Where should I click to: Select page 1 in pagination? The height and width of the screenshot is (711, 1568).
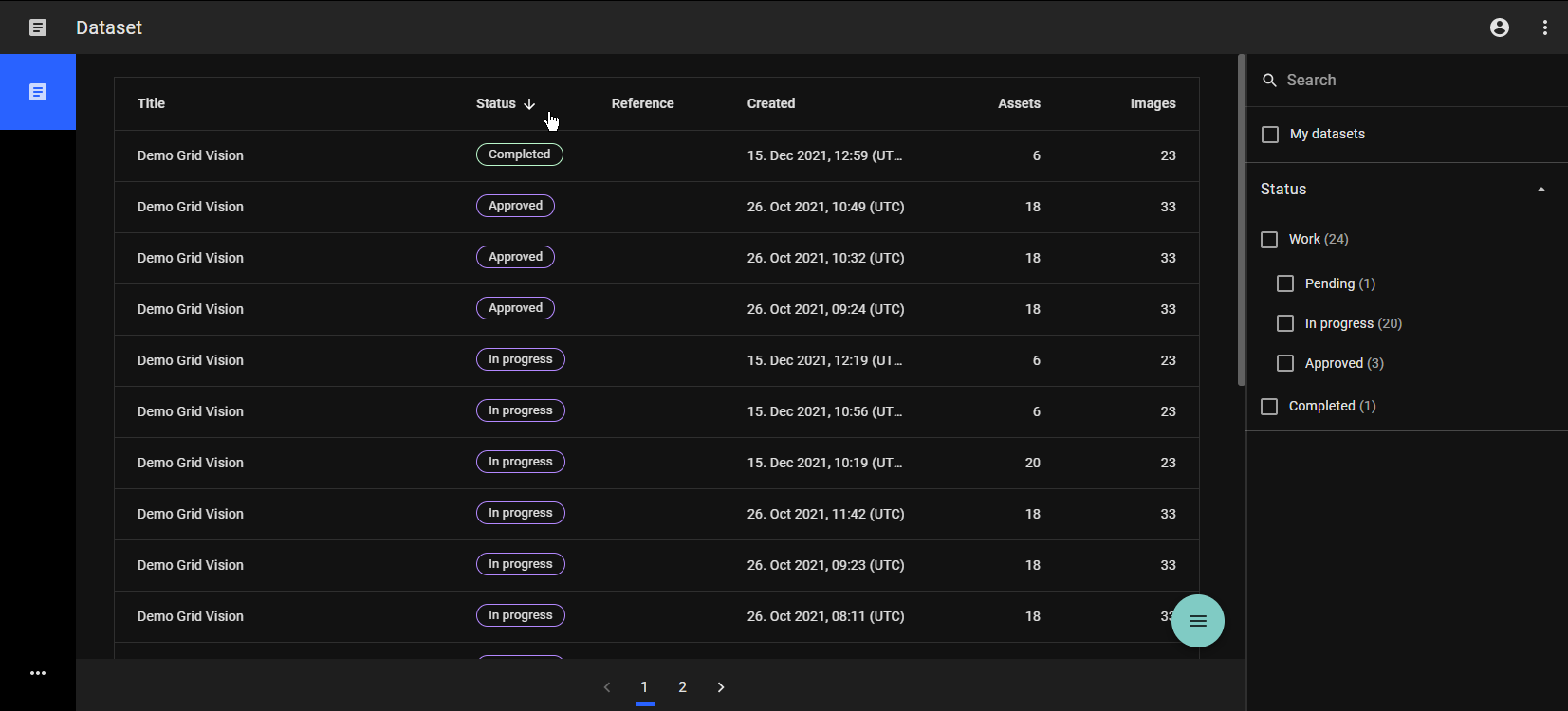644,687
